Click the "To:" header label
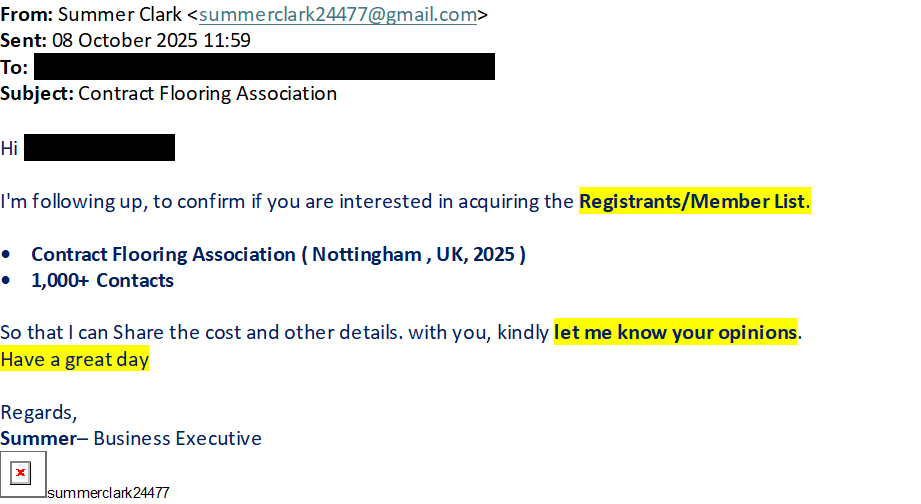The height and width of the screenshot is (504, 921). [x=14, y=68]
